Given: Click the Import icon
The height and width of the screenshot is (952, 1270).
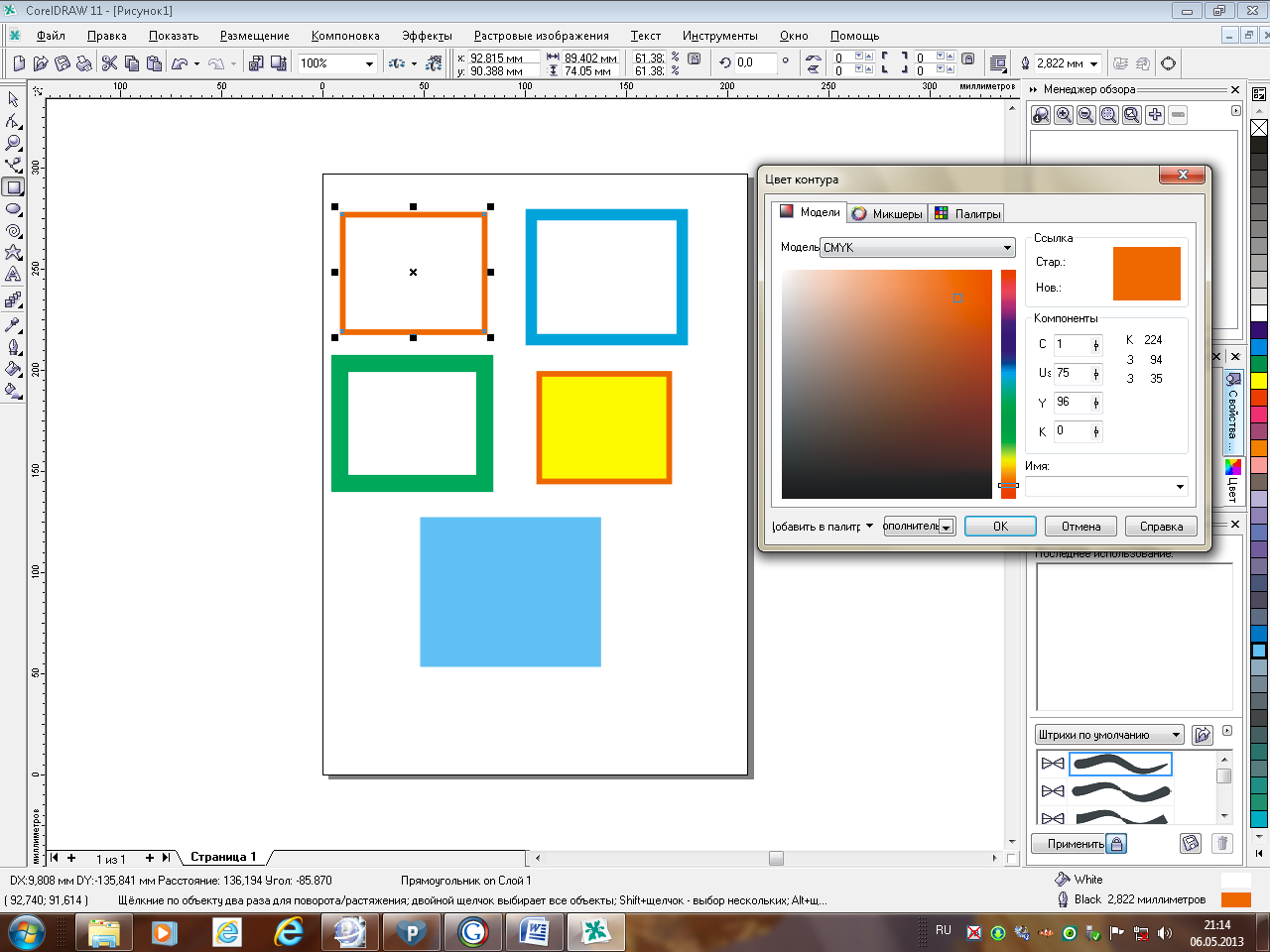Looking at the screenshot, I should [x=255, y=63].
